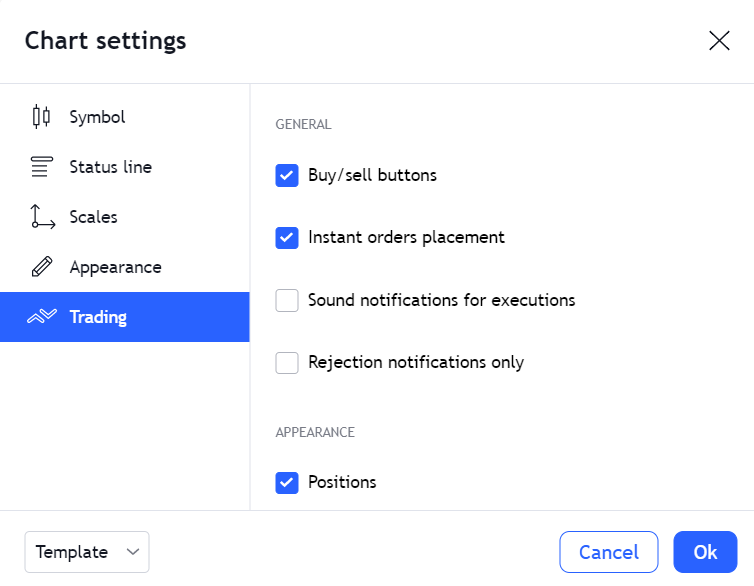This screenshot has height=586, width=754.
Task: Disable Instant orders placement checkbox
Action: pos(287,237)
